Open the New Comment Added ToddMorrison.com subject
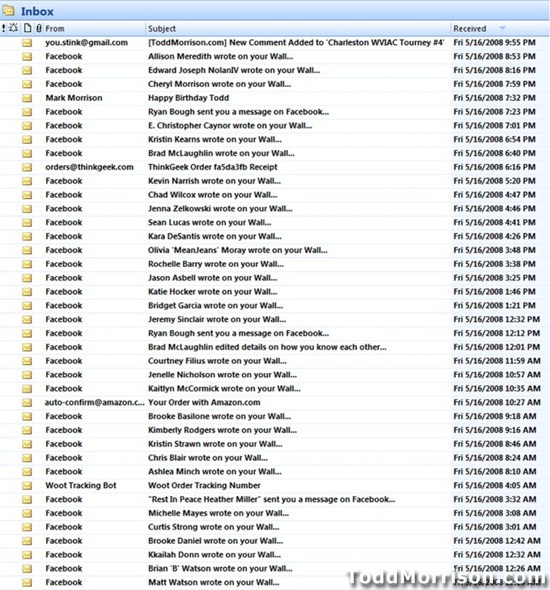Viewport: 550px width, 590px height. pos(296,43)
